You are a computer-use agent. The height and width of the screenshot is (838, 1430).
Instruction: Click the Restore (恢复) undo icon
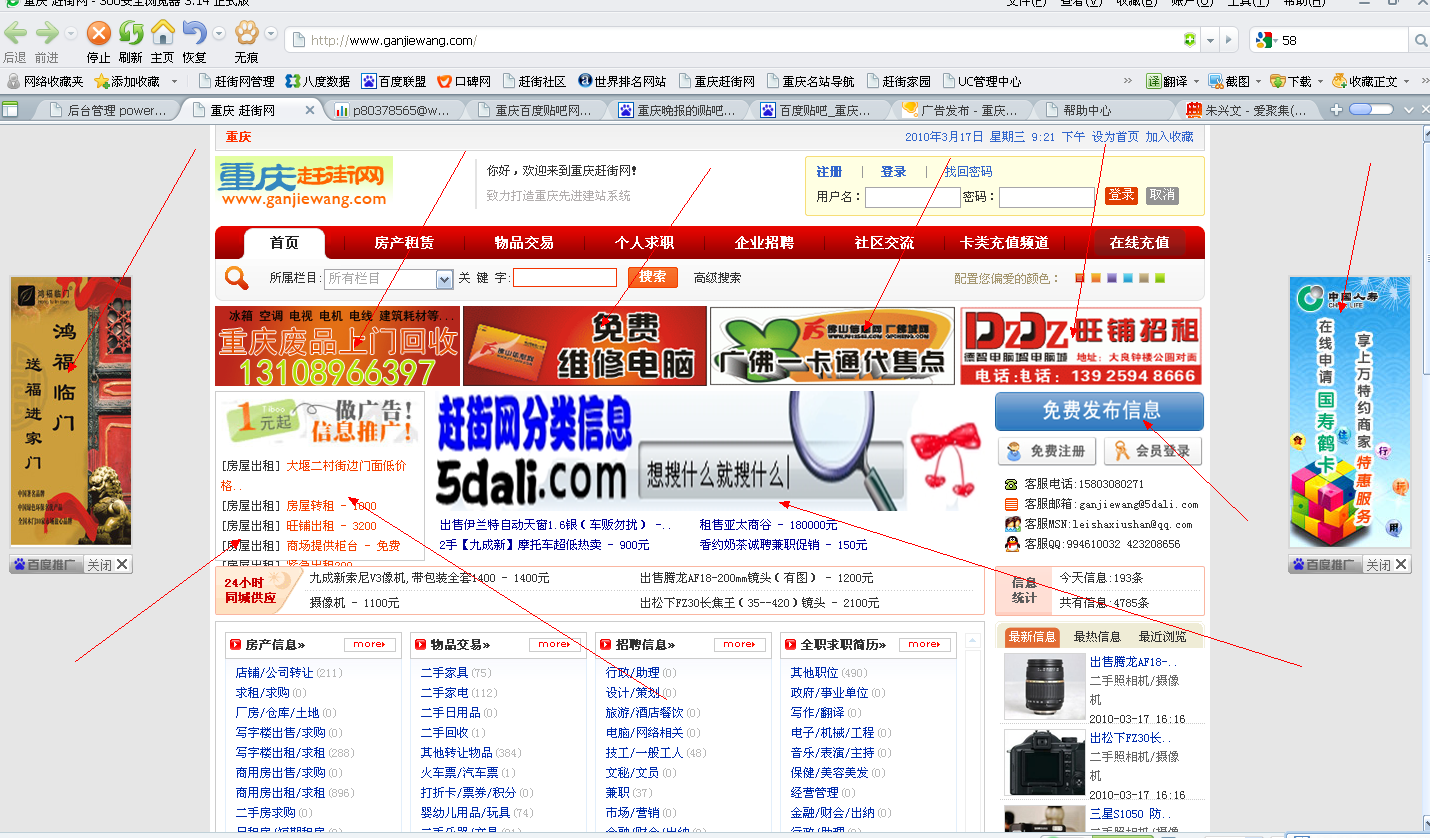click(x=194, y=34)
